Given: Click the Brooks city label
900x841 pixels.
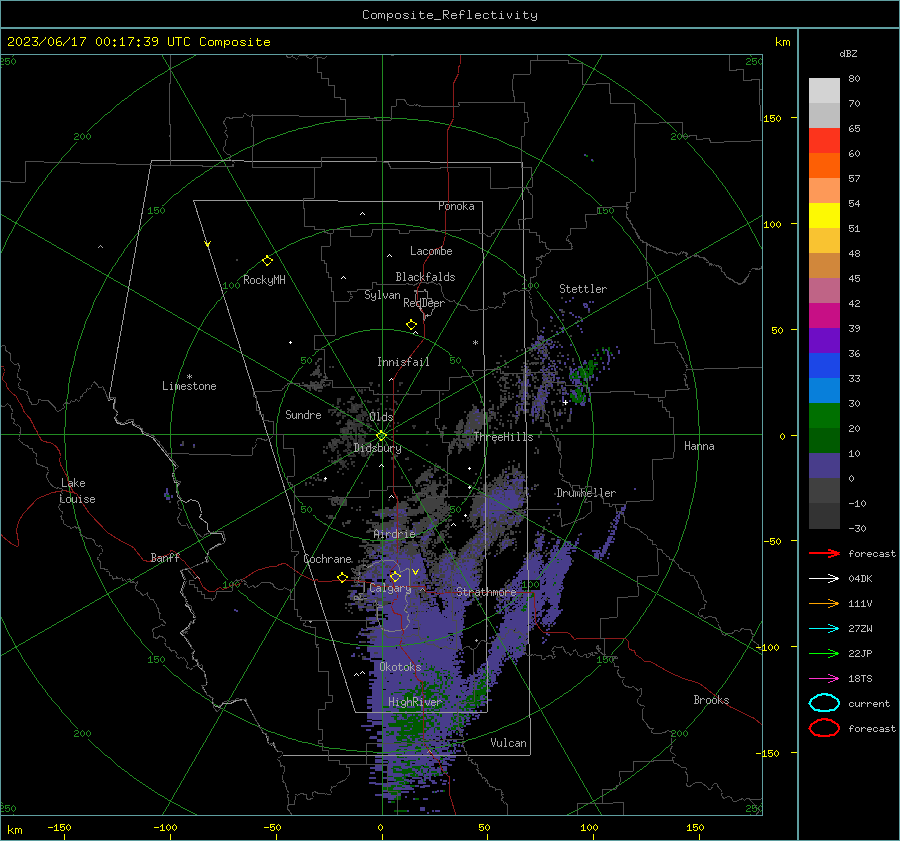Looking at the screenshot, I should [711, 700].
